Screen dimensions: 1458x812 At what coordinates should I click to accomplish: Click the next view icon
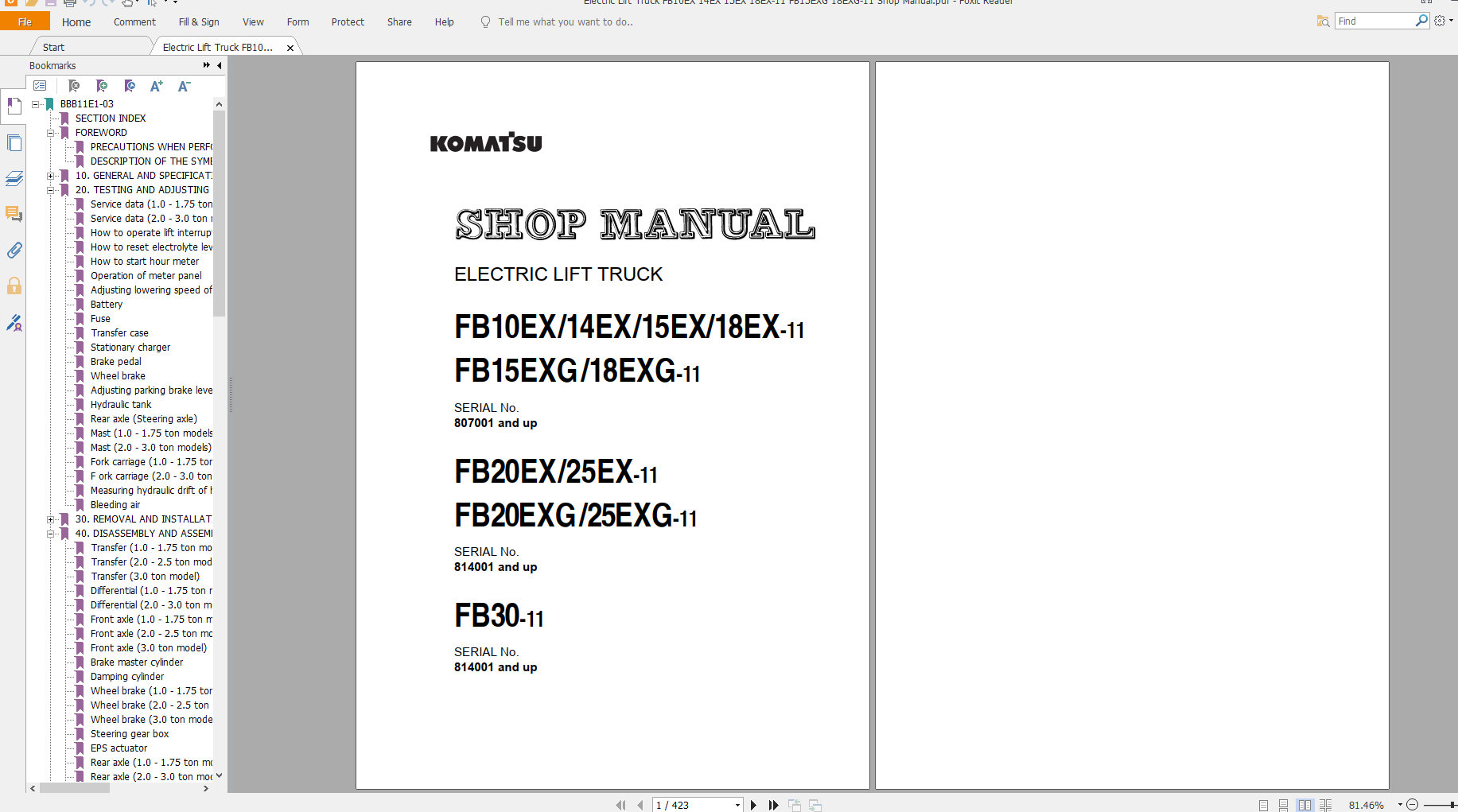point(815,805)
